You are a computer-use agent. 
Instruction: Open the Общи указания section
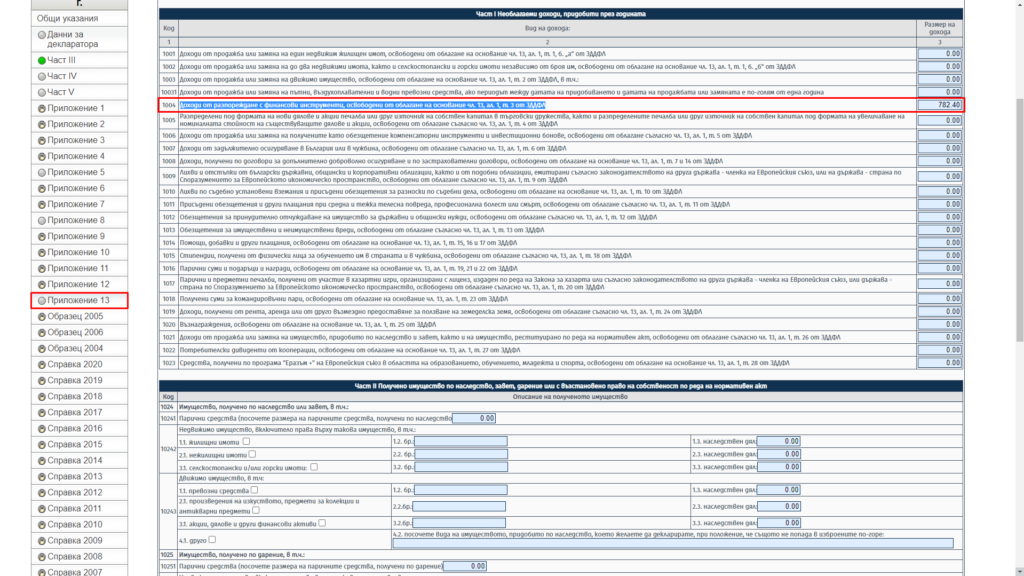pos(67,18)
